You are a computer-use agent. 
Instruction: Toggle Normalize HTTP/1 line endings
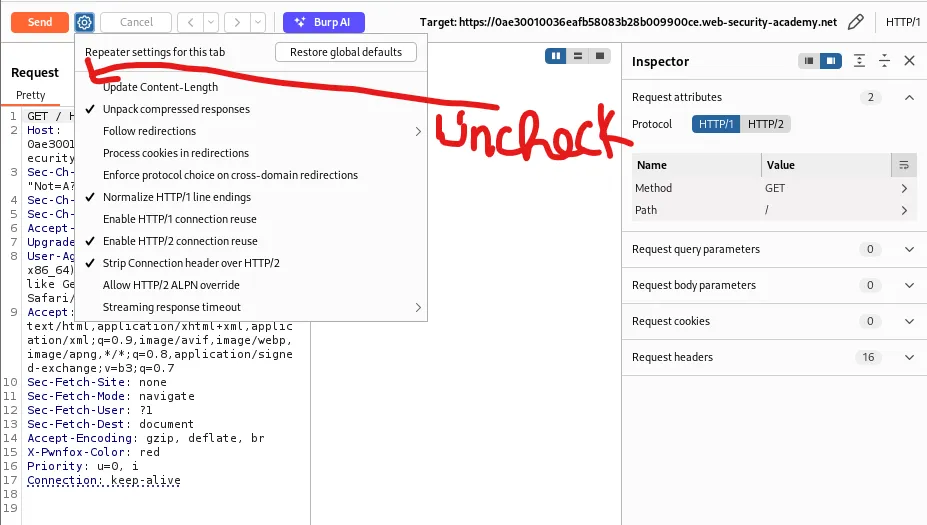251,197
